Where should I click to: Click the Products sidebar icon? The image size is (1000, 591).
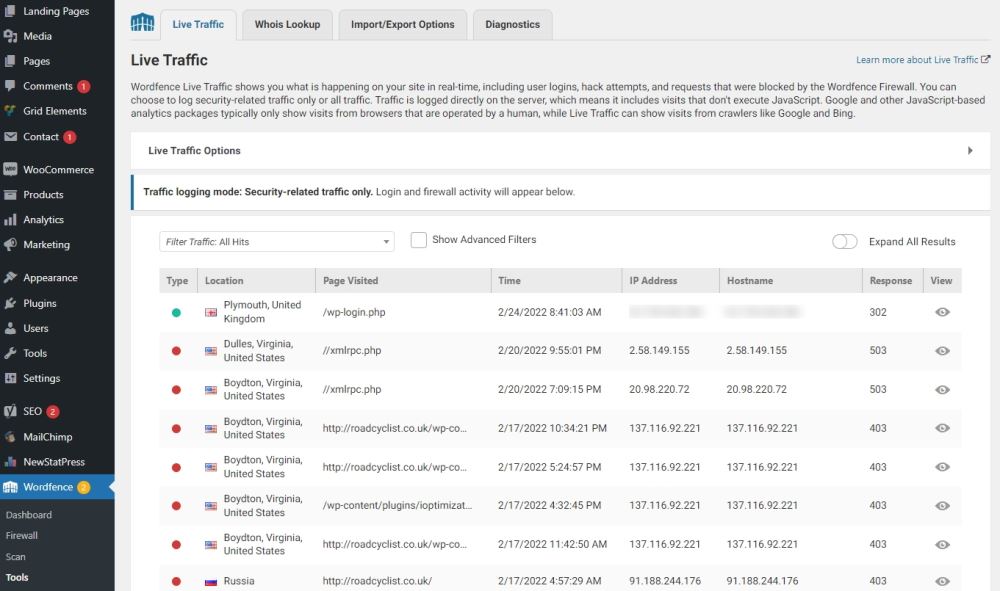point(10,194)
